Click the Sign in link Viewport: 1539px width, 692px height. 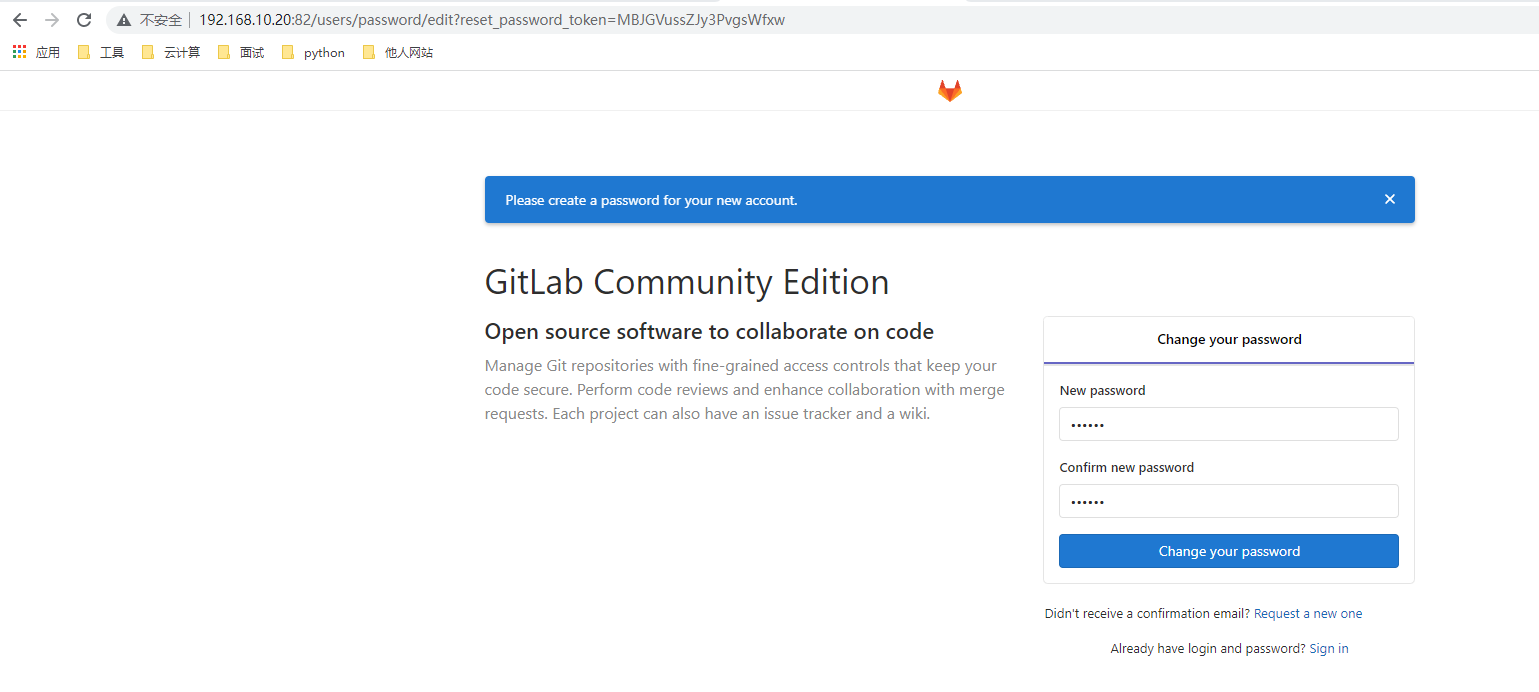click(1329, 649)
